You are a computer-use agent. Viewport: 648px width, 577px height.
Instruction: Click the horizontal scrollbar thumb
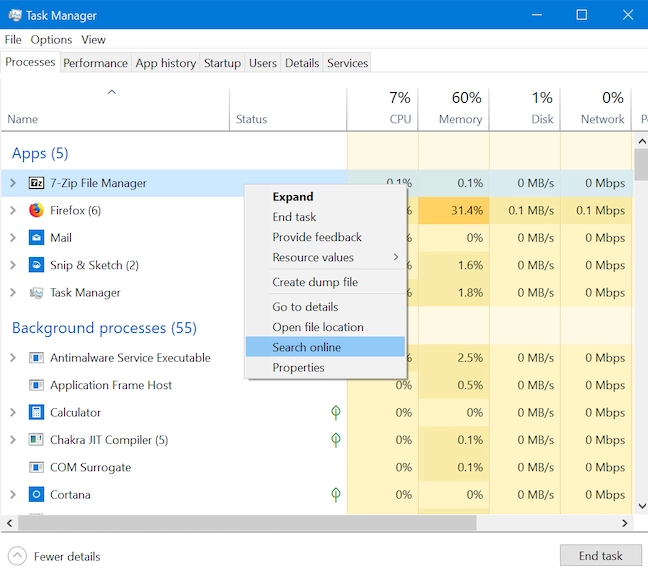(x=247, y=523)
